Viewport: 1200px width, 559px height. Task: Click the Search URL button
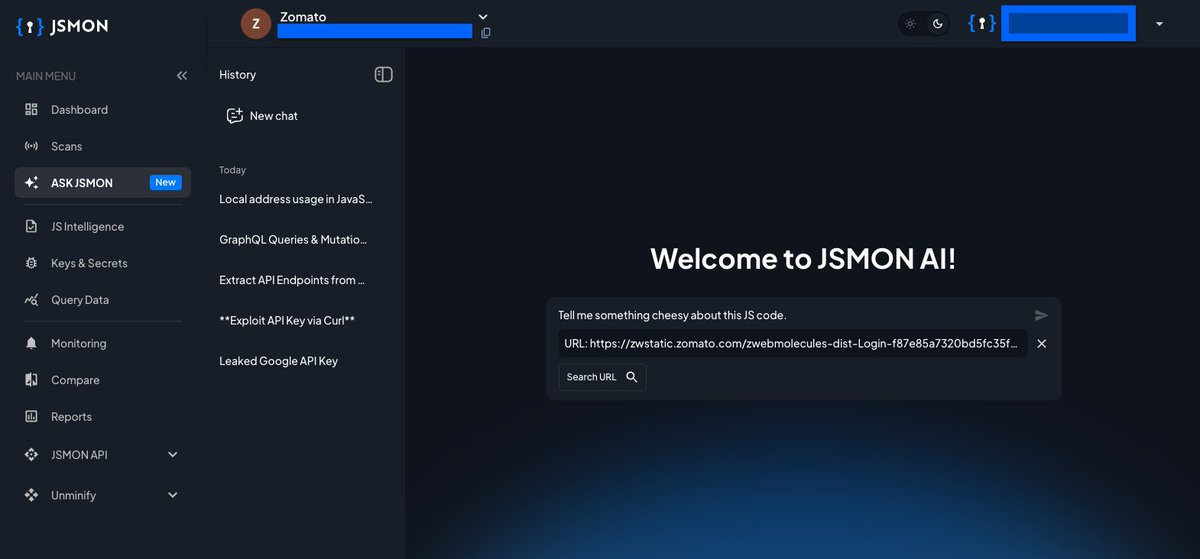point(602,377)
